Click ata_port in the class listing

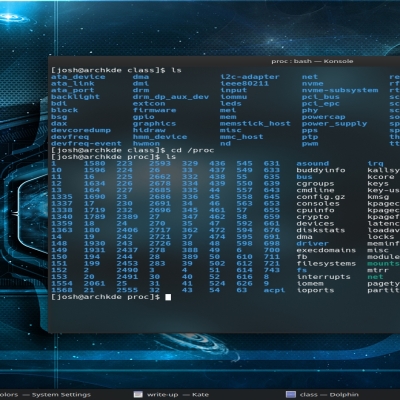click(x=73, y=90)
